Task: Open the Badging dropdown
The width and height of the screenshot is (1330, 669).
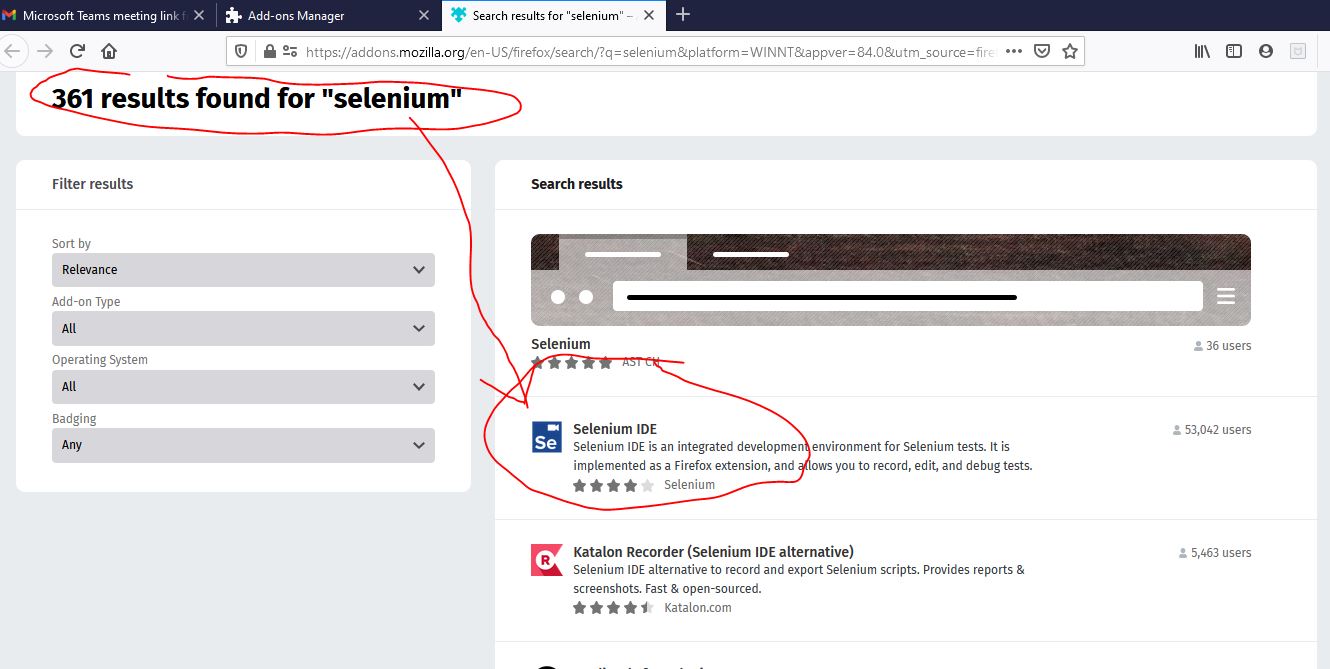Action: (243, 445)
